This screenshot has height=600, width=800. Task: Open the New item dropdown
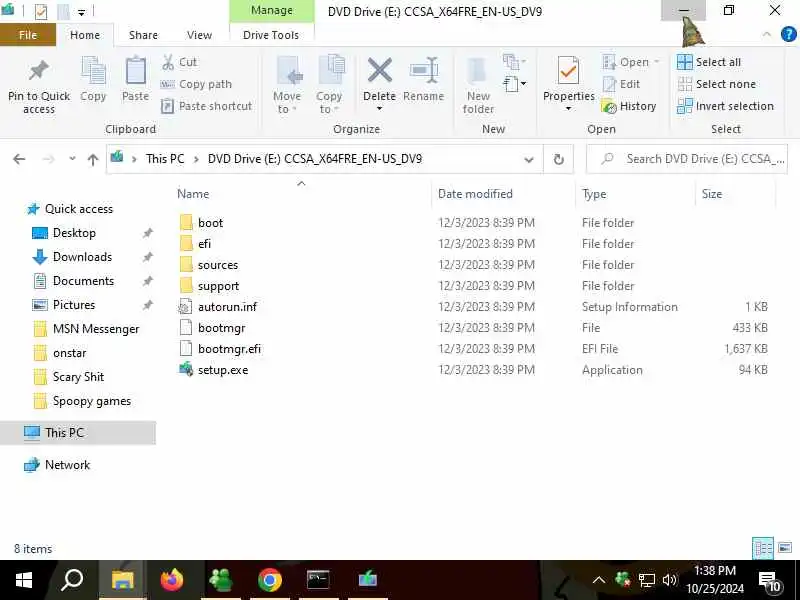[514, 62]
